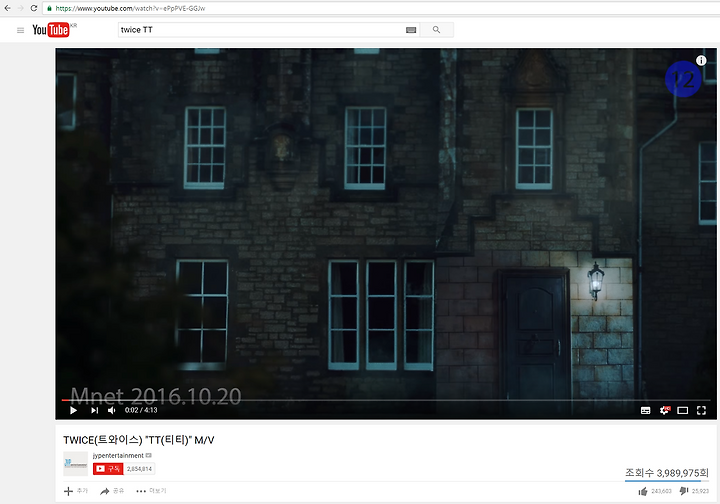The height and width of the screenshot is (504, 720).
Task: Open the jypentertainment channel avatar
Action: pyautogui.click(x=75, y=464)
